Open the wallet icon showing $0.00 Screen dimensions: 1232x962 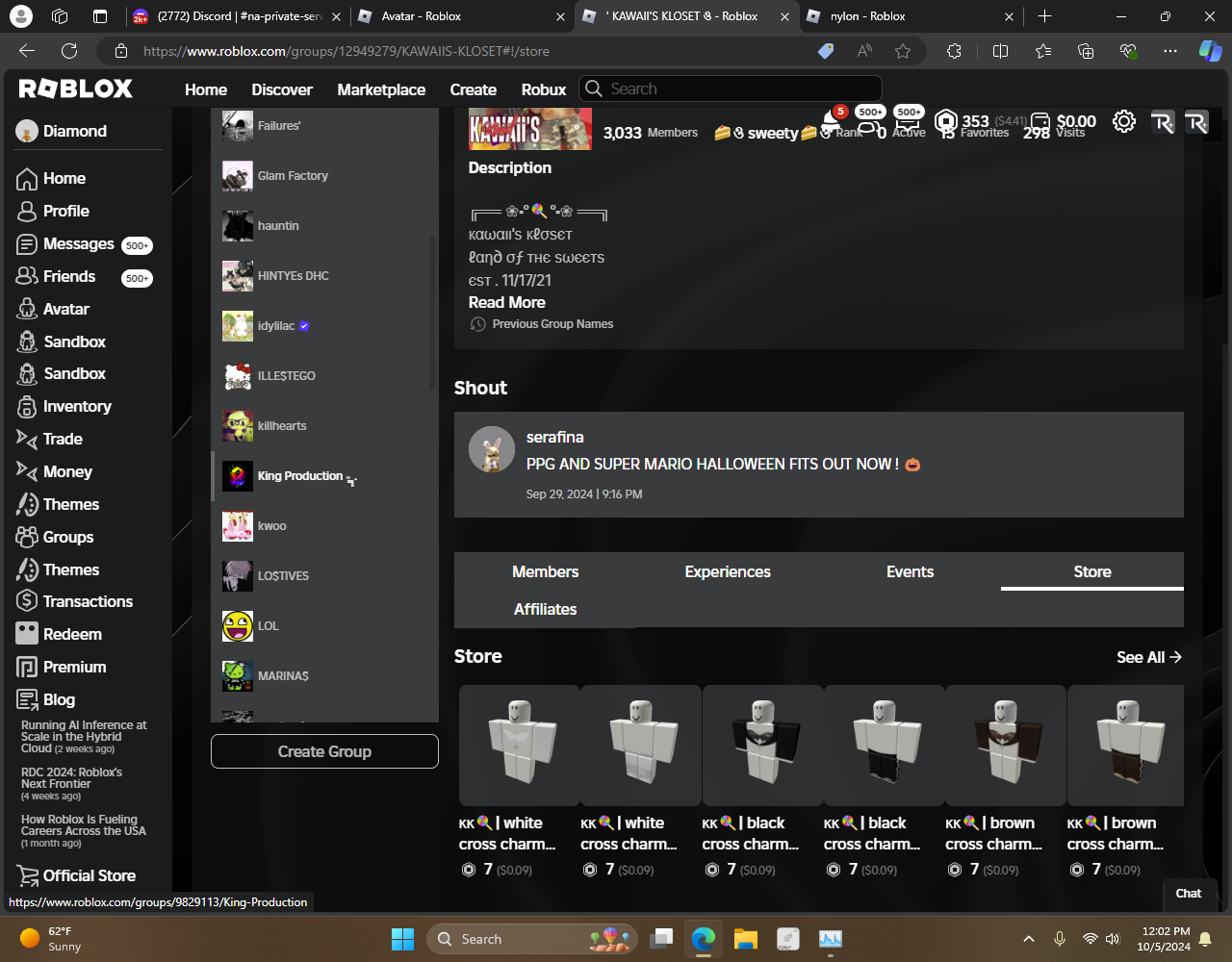pos(1039,121)
